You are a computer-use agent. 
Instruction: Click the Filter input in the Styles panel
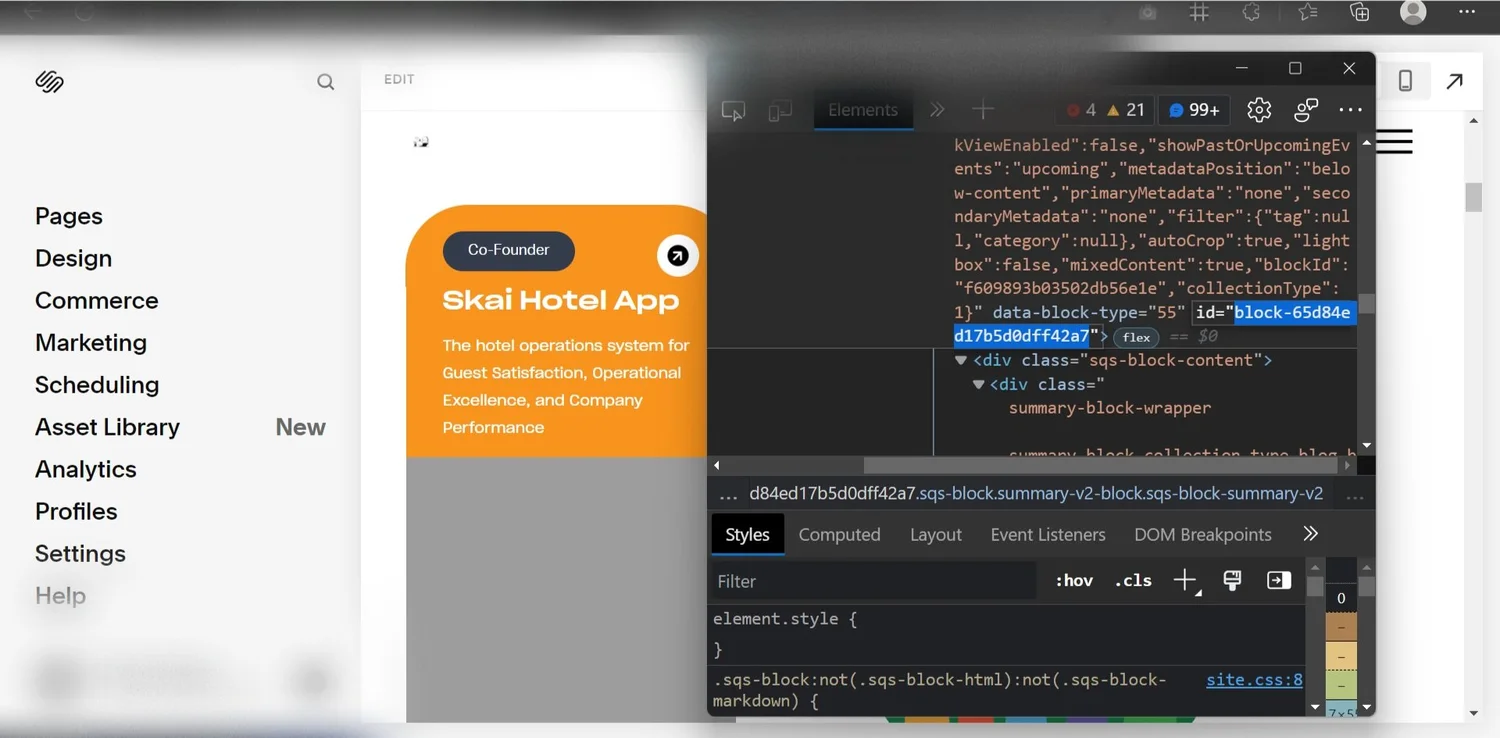tap(870, 580)
